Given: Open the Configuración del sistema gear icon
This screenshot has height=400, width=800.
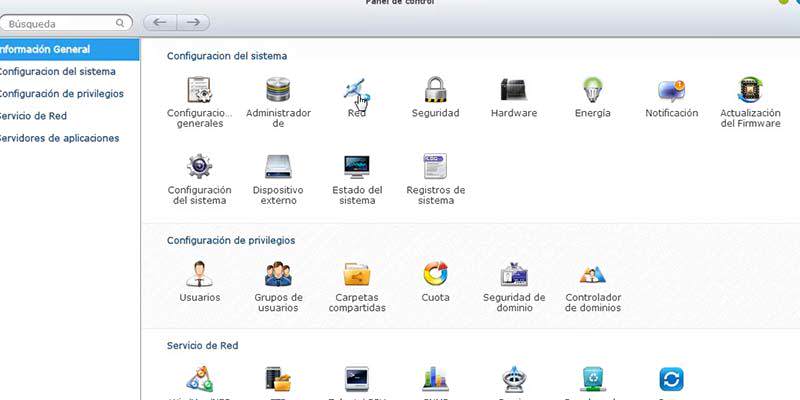Looking at the screenshot, I should point(199,166).
